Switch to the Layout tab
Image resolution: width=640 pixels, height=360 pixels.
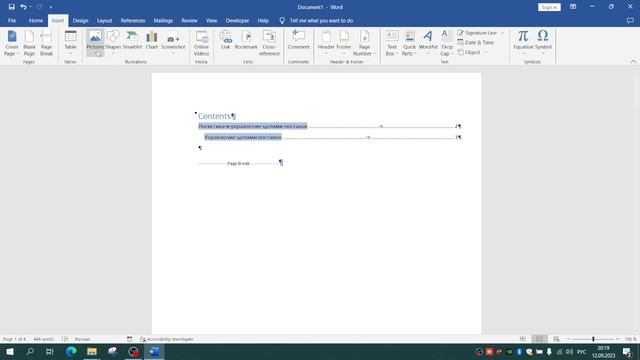pyautogui.click(x=104, y=20)
